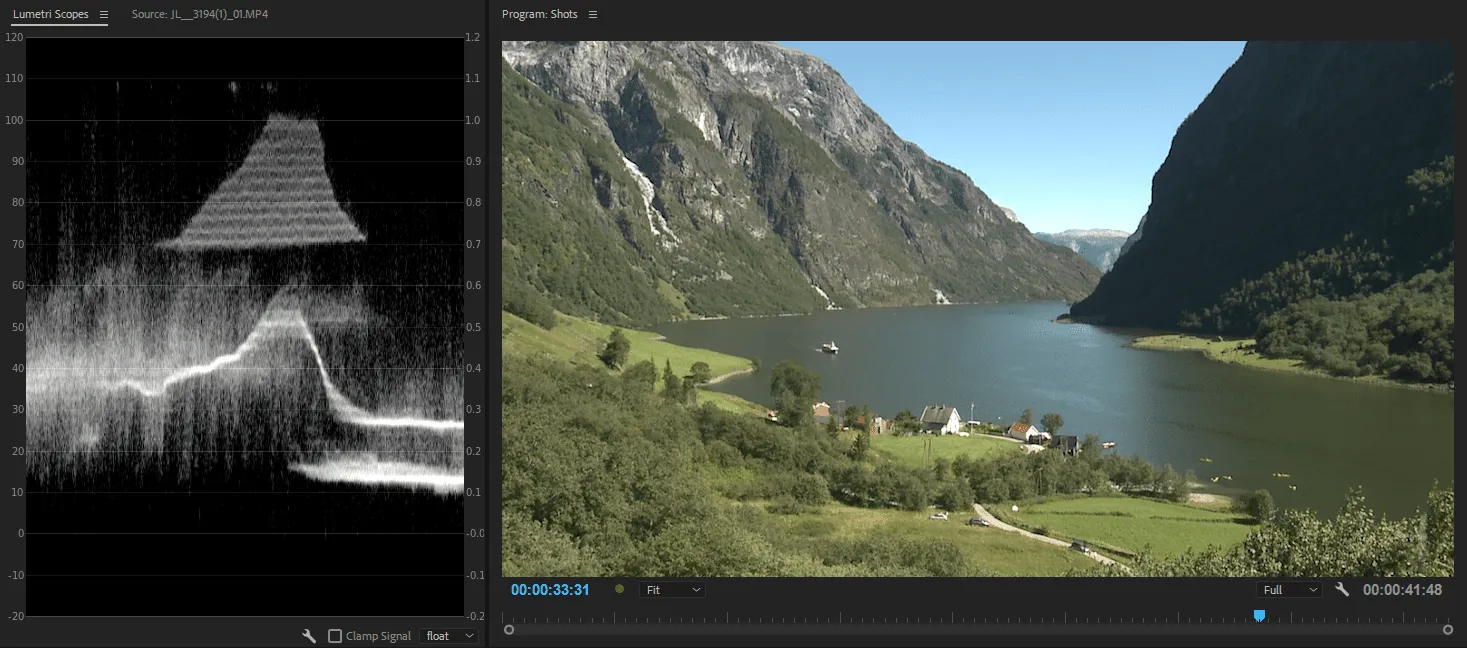This screenshot has width=1467, height=648.
Task: Click the Lumetri Scopes settings wrench
Action: pos(310,636)
